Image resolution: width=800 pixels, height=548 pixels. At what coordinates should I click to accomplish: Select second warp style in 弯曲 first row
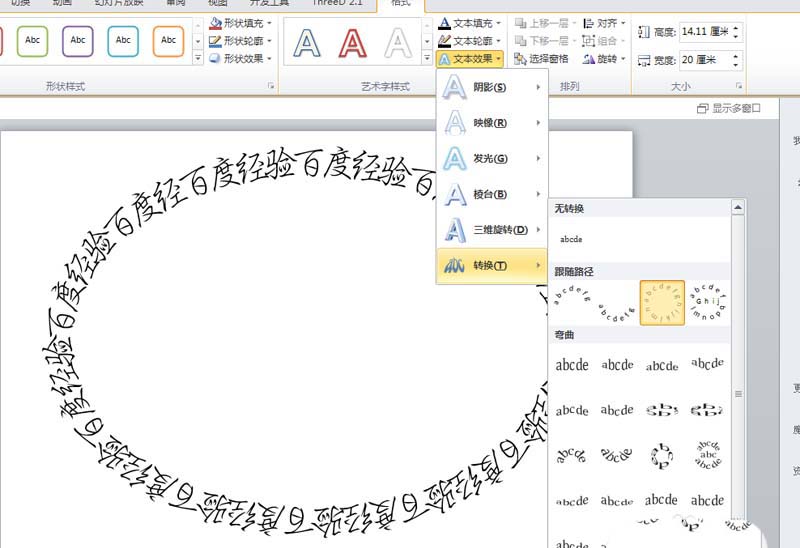[x=617, y=365]
